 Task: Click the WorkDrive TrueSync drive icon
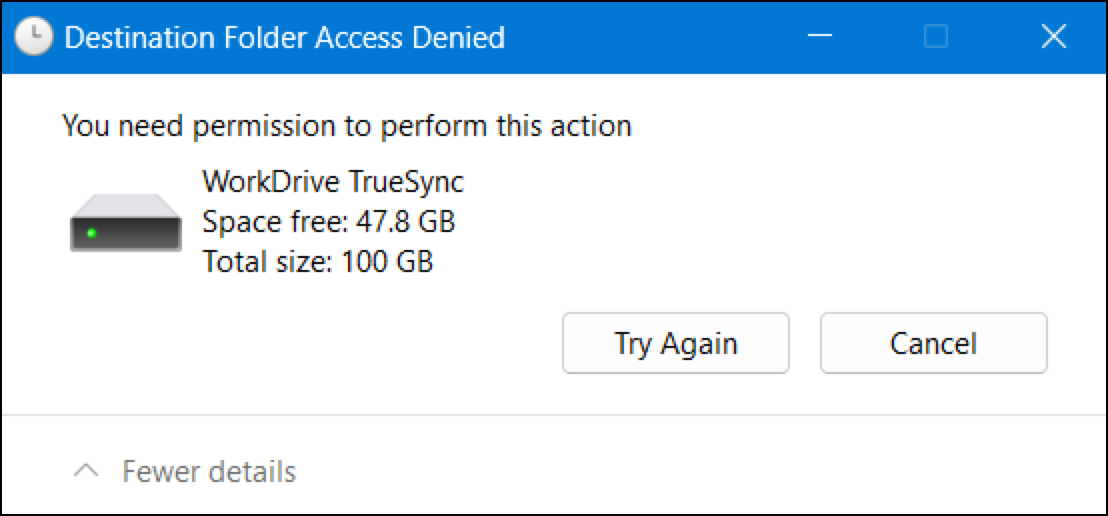(125, 224)
